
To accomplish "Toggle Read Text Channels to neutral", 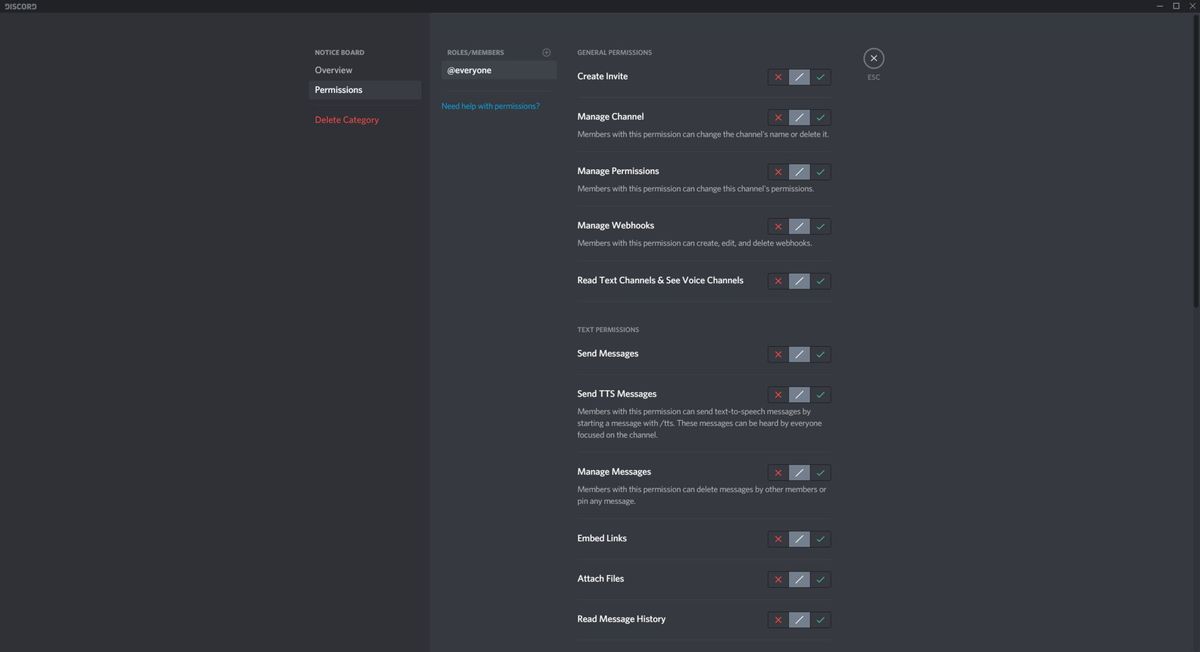I will [x=799, y=281].
